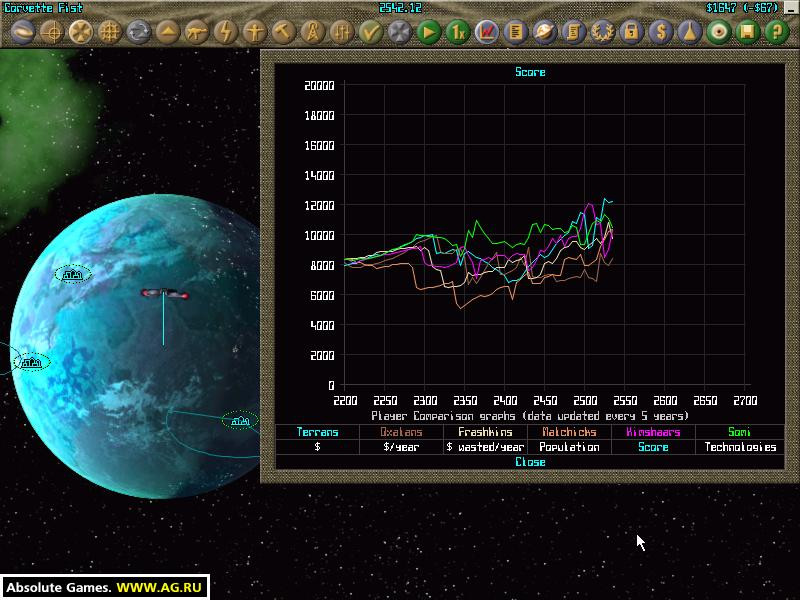The height and width of the screenshot is (600, 800).
Task: Select the red corvette ship over planet
Action: (x=164, y=293)
